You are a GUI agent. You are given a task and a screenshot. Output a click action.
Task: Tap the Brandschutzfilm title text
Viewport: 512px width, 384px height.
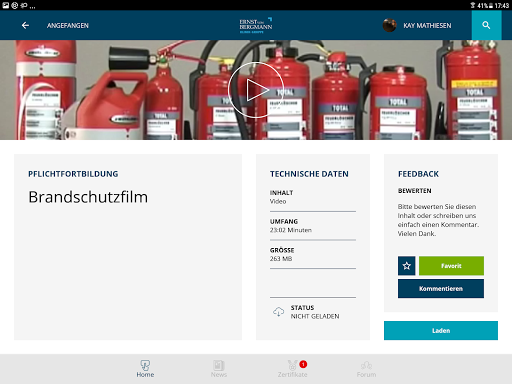pos(88,197)
